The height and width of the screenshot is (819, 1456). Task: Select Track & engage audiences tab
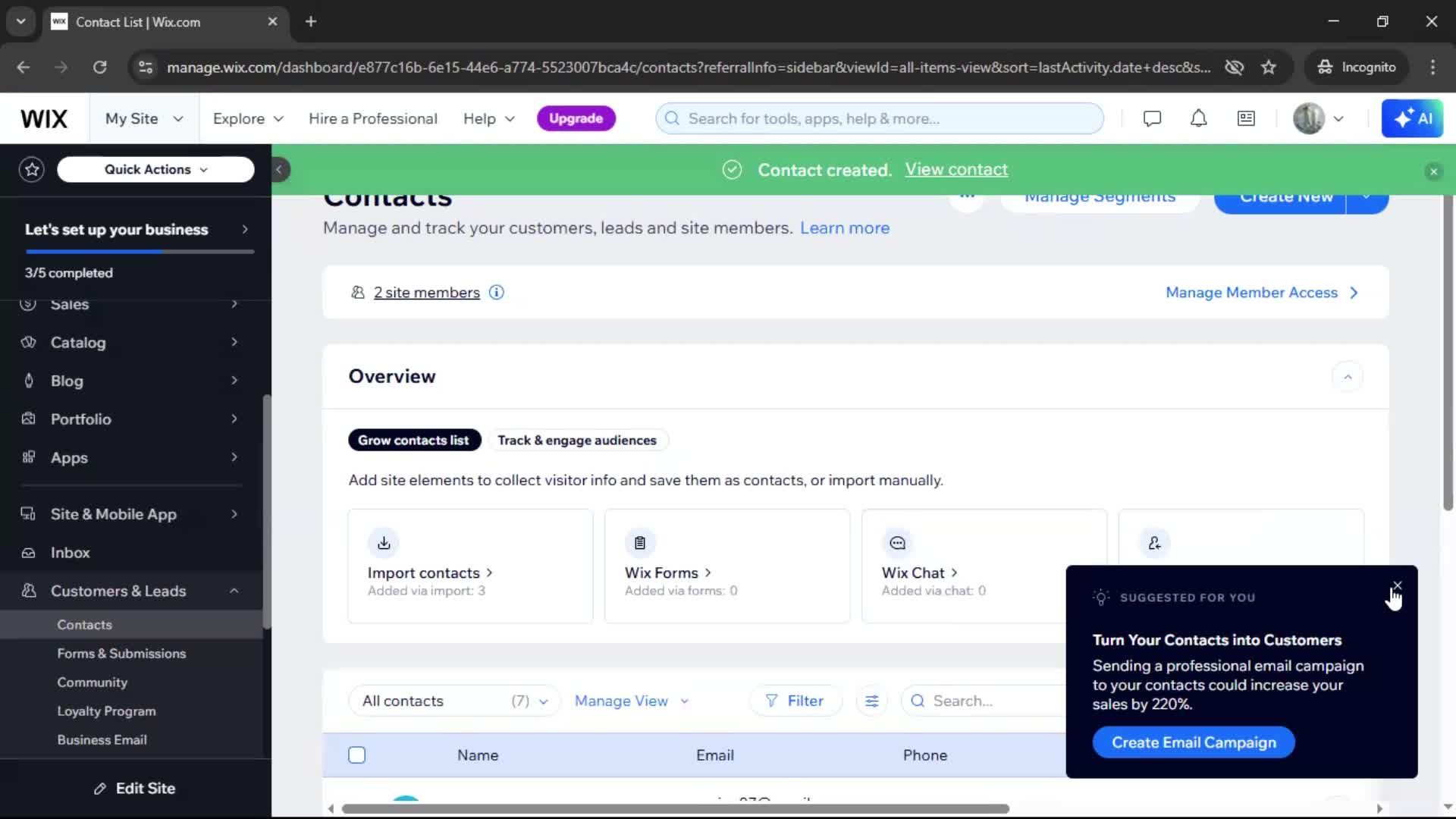(x=577, y=441)
